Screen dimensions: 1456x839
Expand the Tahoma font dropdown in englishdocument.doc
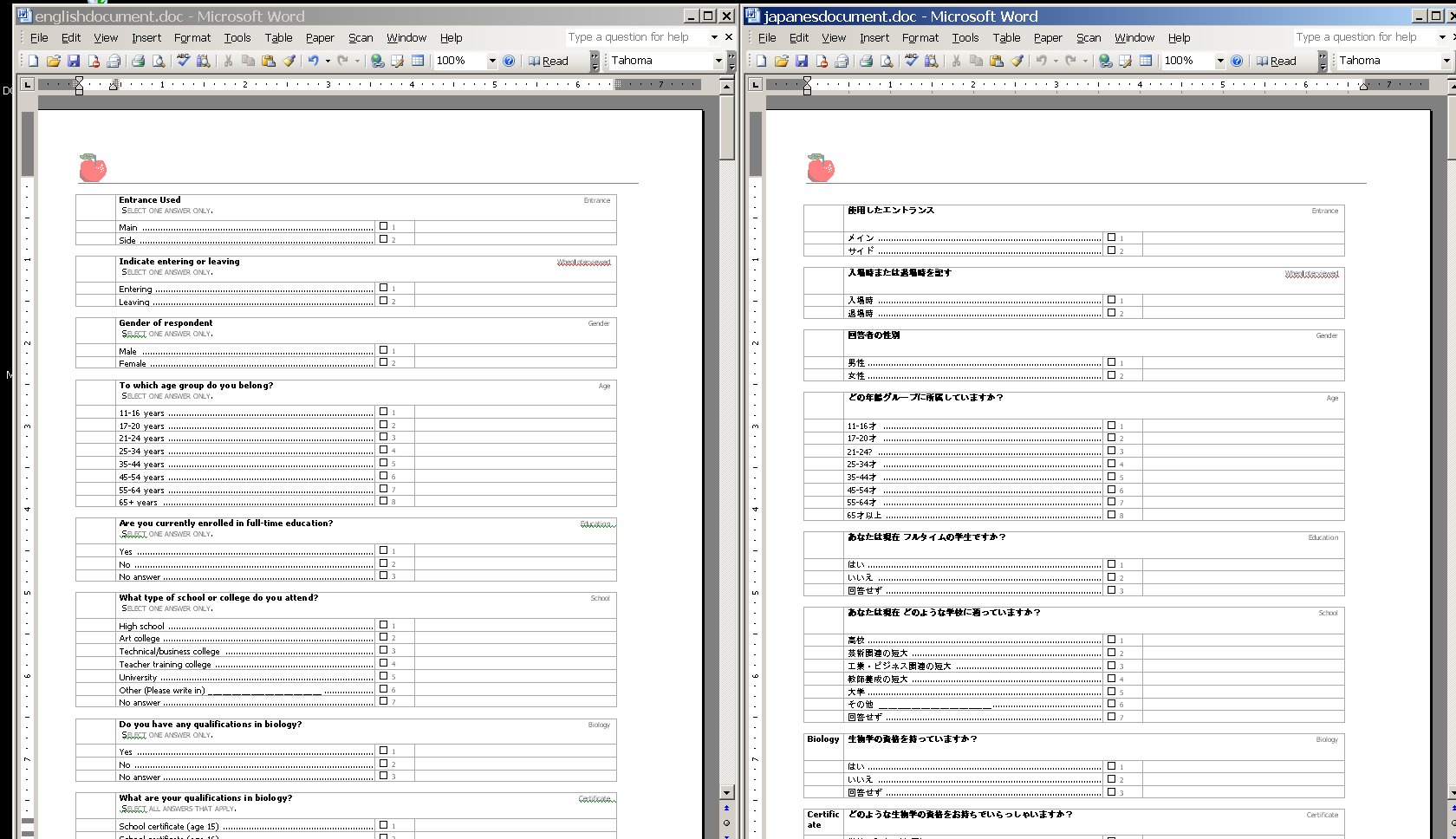point(718,61)
